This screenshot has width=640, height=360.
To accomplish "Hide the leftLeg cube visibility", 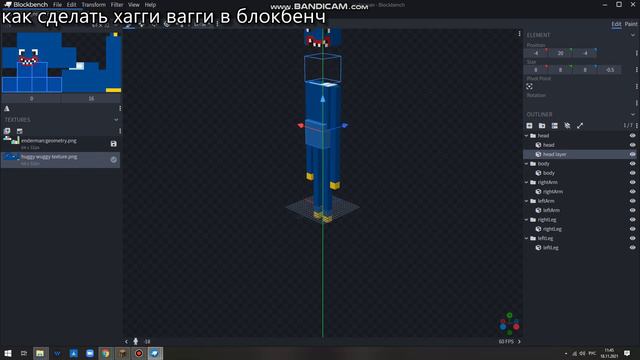I will pos(633,247).
